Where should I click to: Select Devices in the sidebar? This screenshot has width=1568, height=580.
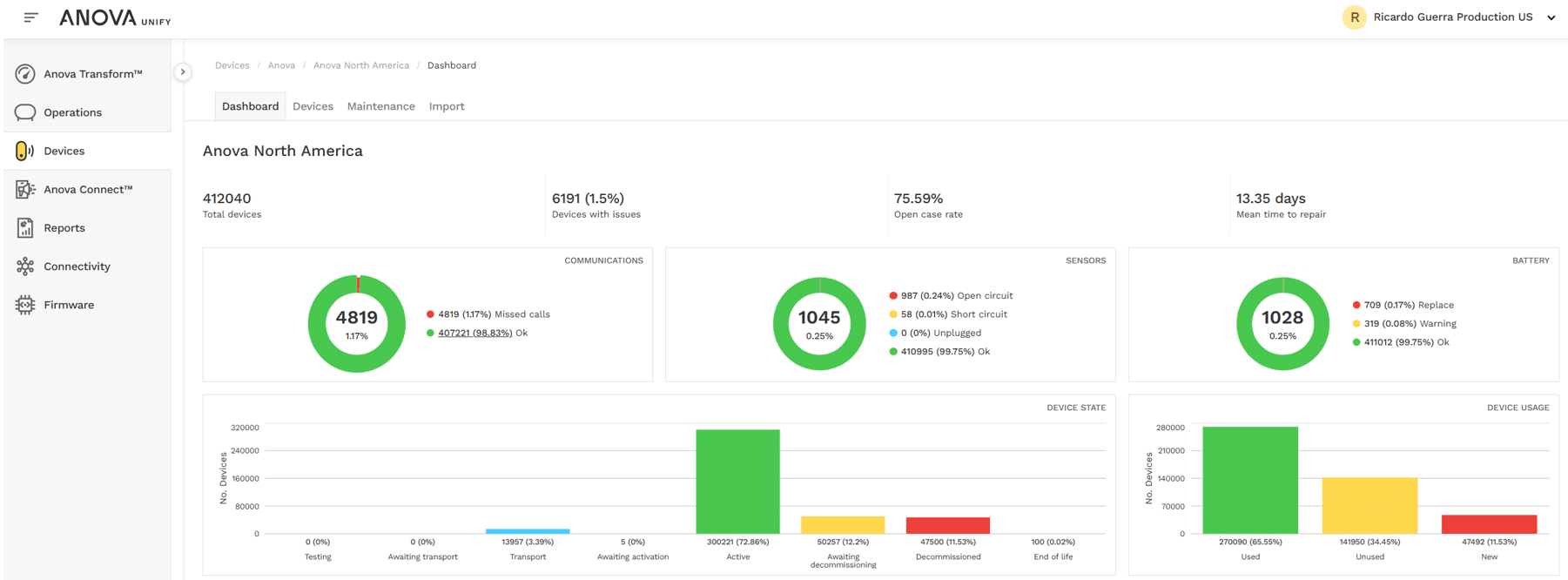[87, 151]
